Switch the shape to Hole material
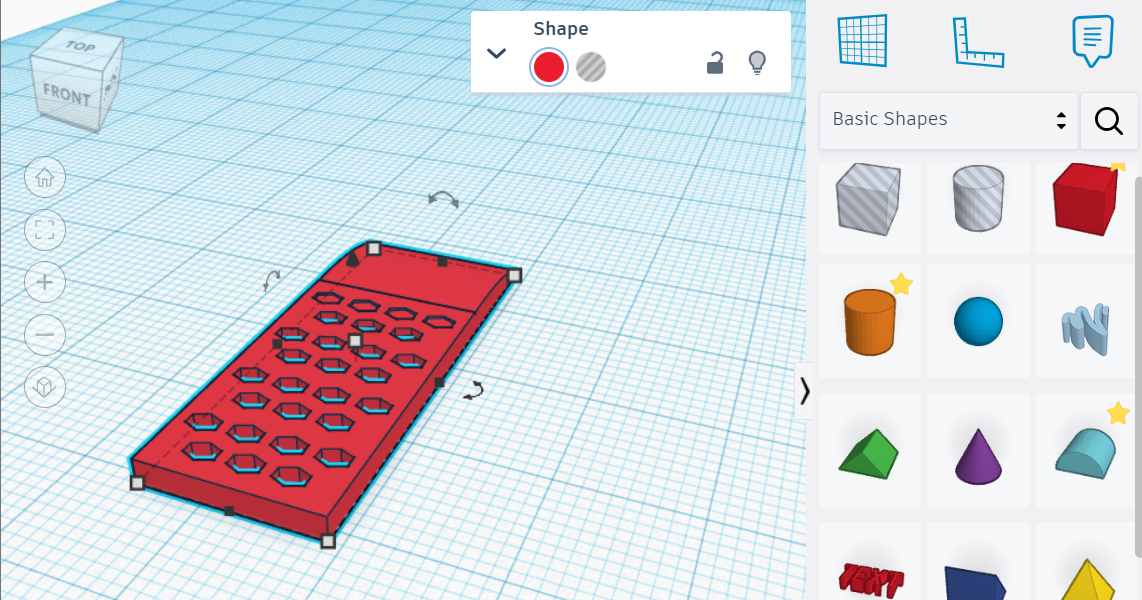1142x600 pixels. pos(592,66)
